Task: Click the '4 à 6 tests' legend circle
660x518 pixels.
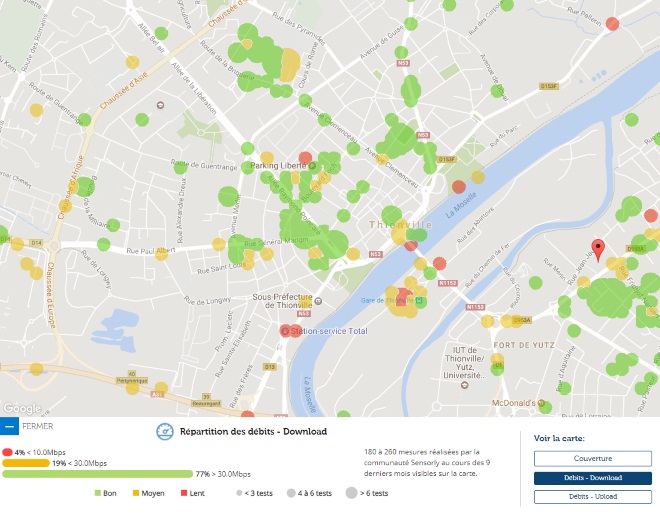Action: [291, 493]
